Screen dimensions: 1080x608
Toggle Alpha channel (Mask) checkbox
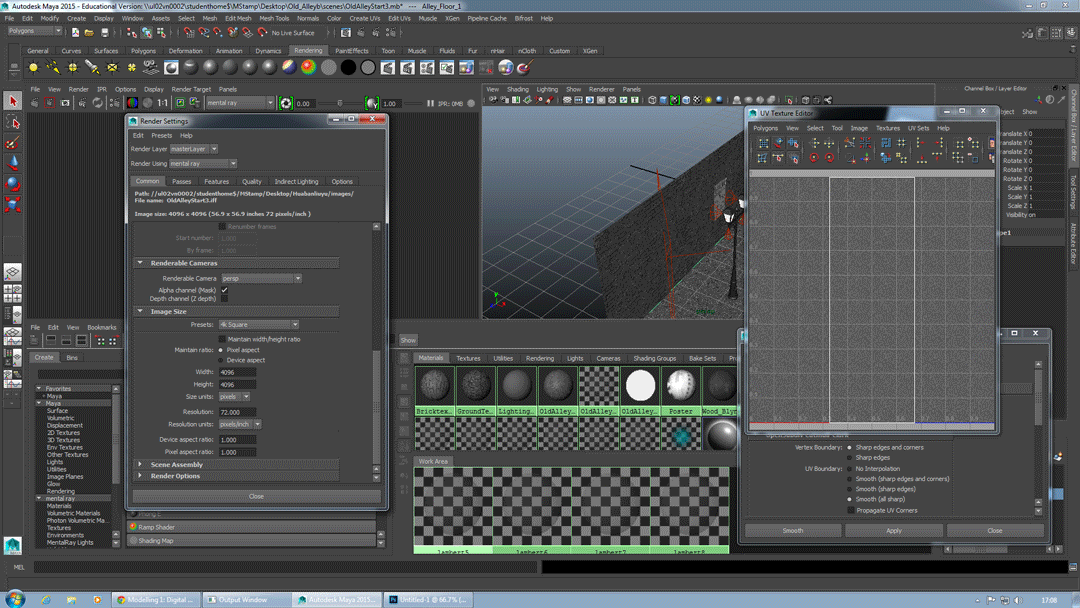coord(225,290)
